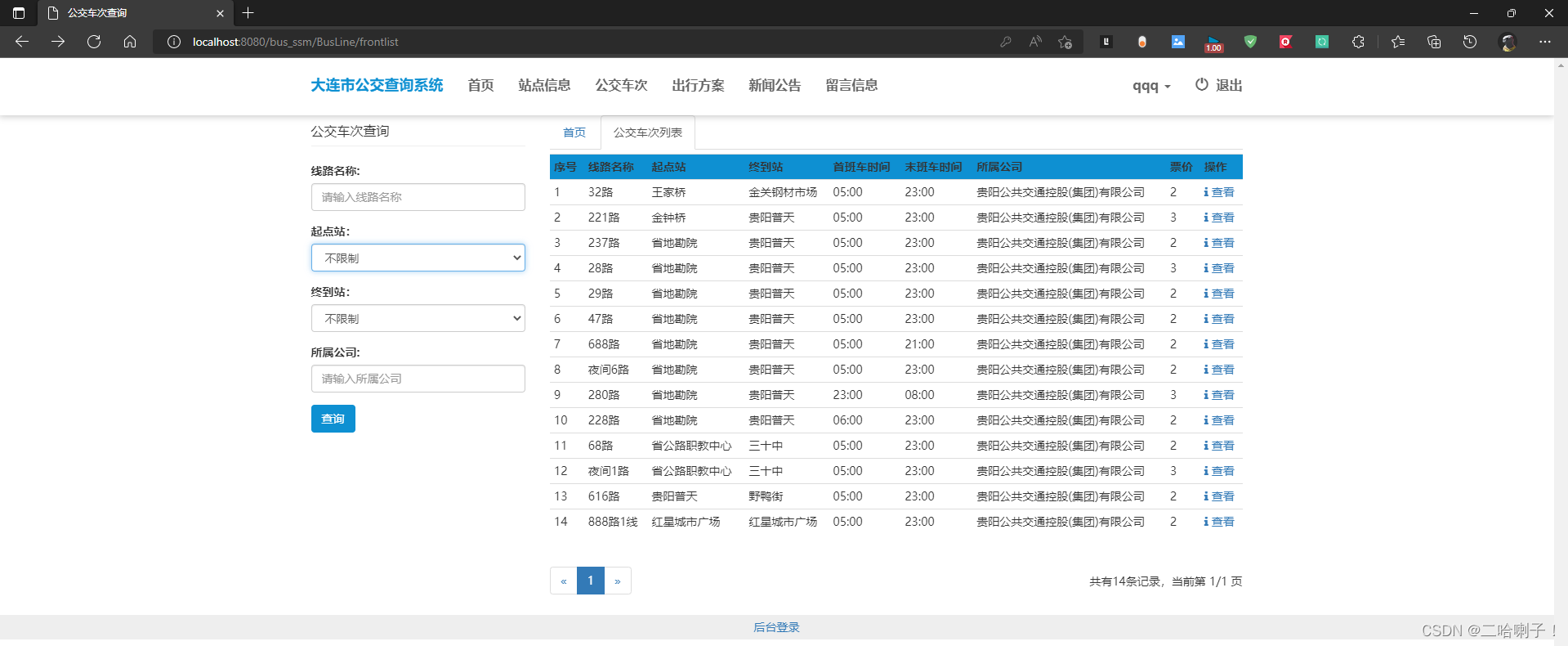The height and width of the screenshot is (646, 1568).
Task: Go forward in browser history
Action: 58,42
